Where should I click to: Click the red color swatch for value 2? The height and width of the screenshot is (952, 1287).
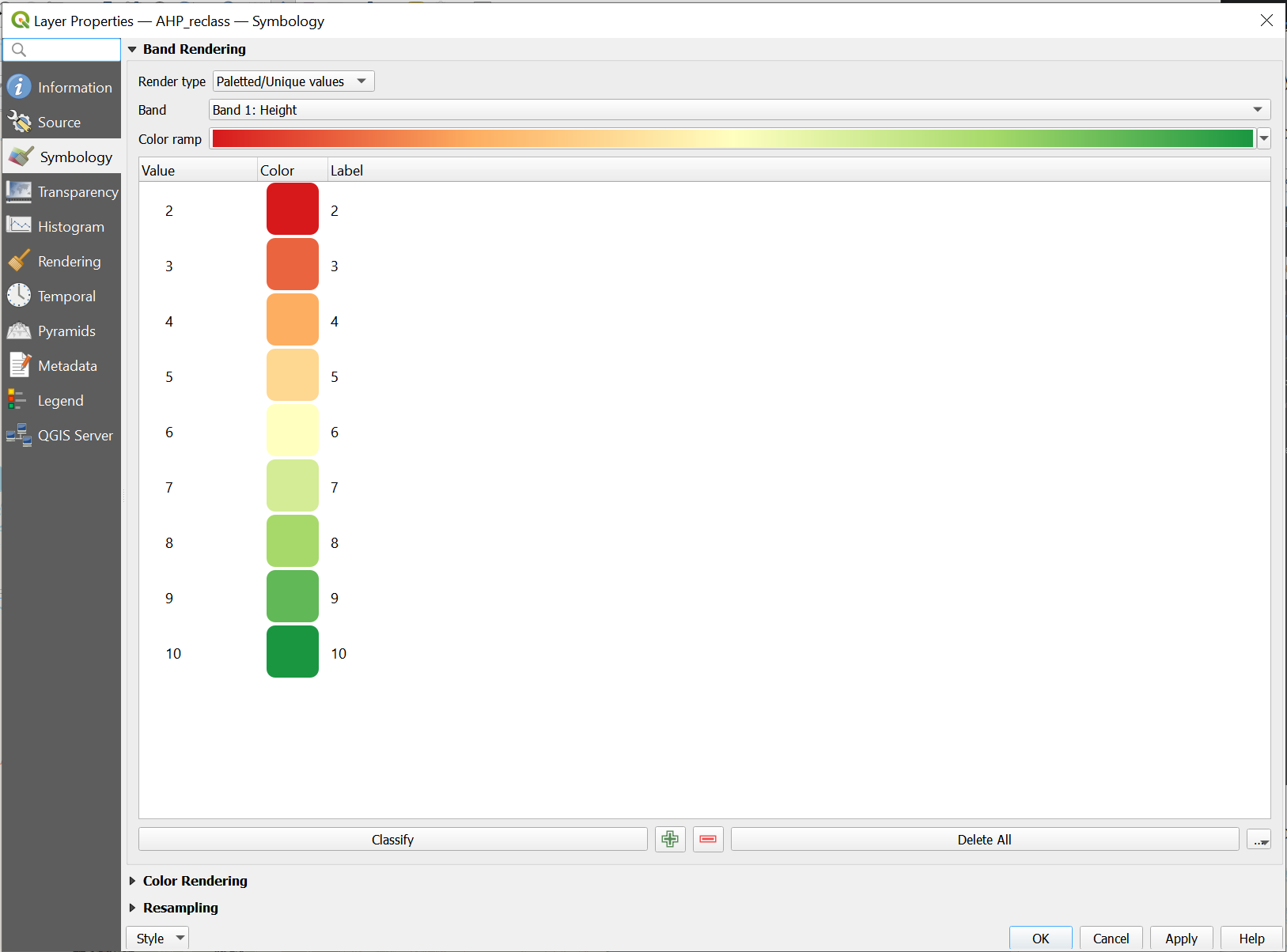point(292,210)
